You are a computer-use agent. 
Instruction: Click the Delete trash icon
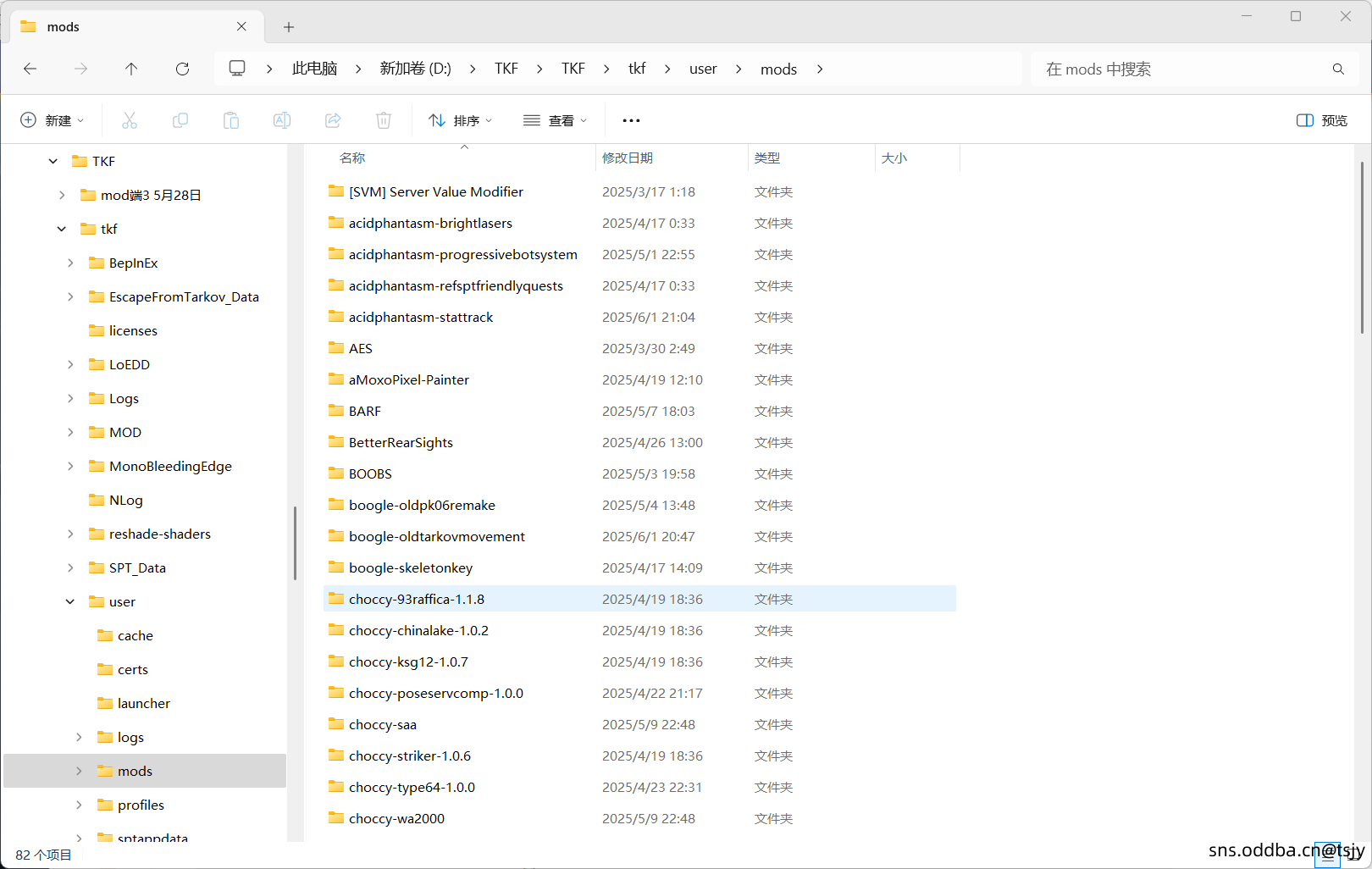coord(384,120)
